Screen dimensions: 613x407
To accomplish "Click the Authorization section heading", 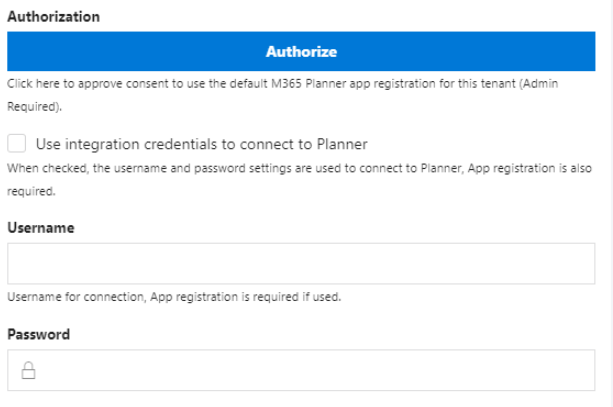I will [x=54, y=17].
